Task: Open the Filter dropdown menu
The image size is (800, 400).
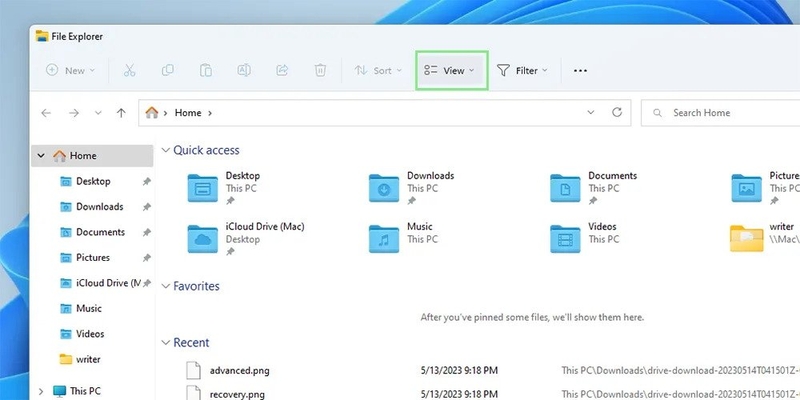Action: (522, 70)
